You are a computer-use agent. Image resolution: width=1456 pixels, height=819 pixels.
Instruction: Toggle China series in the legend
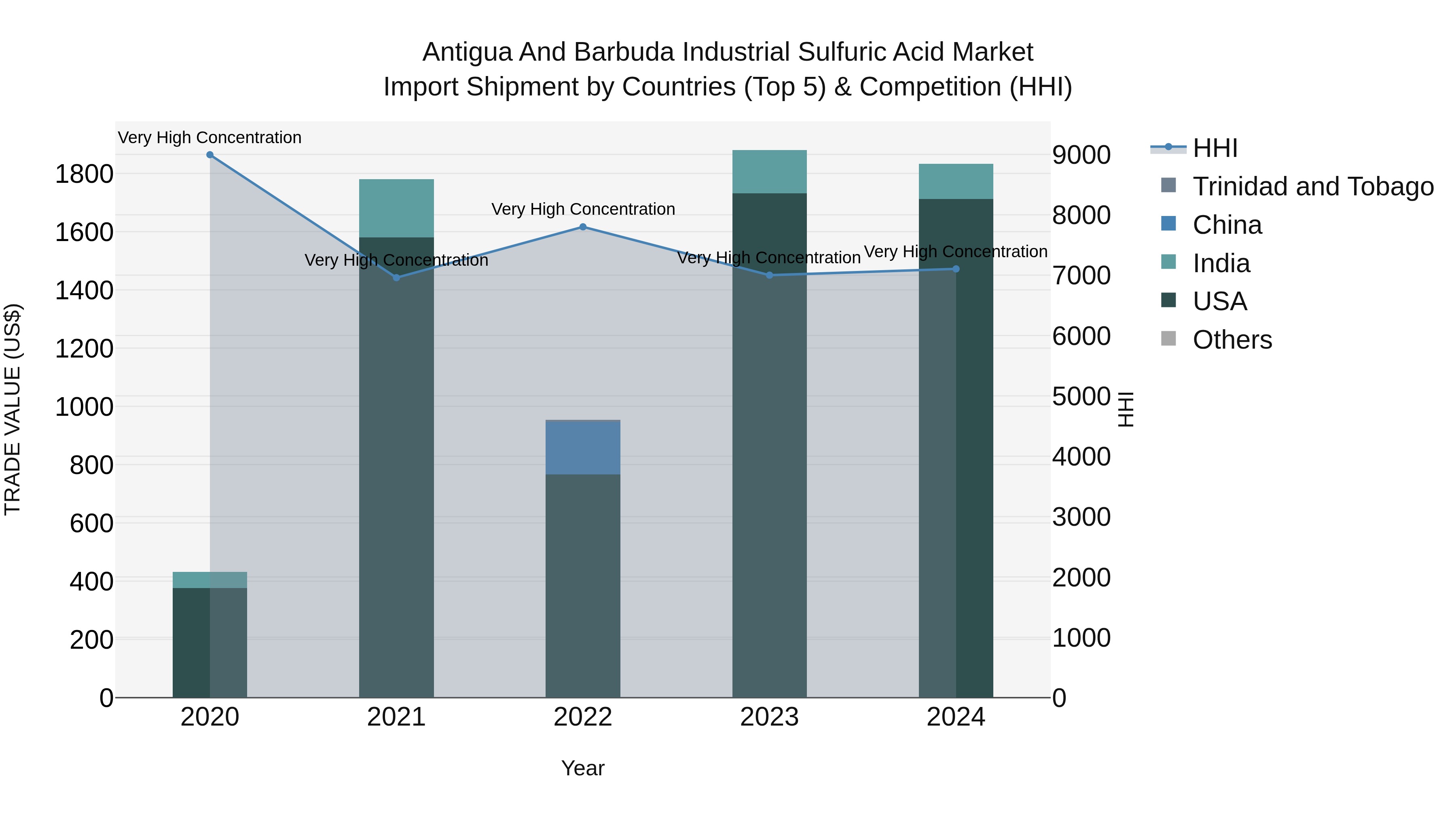(x=1211, y=225)
